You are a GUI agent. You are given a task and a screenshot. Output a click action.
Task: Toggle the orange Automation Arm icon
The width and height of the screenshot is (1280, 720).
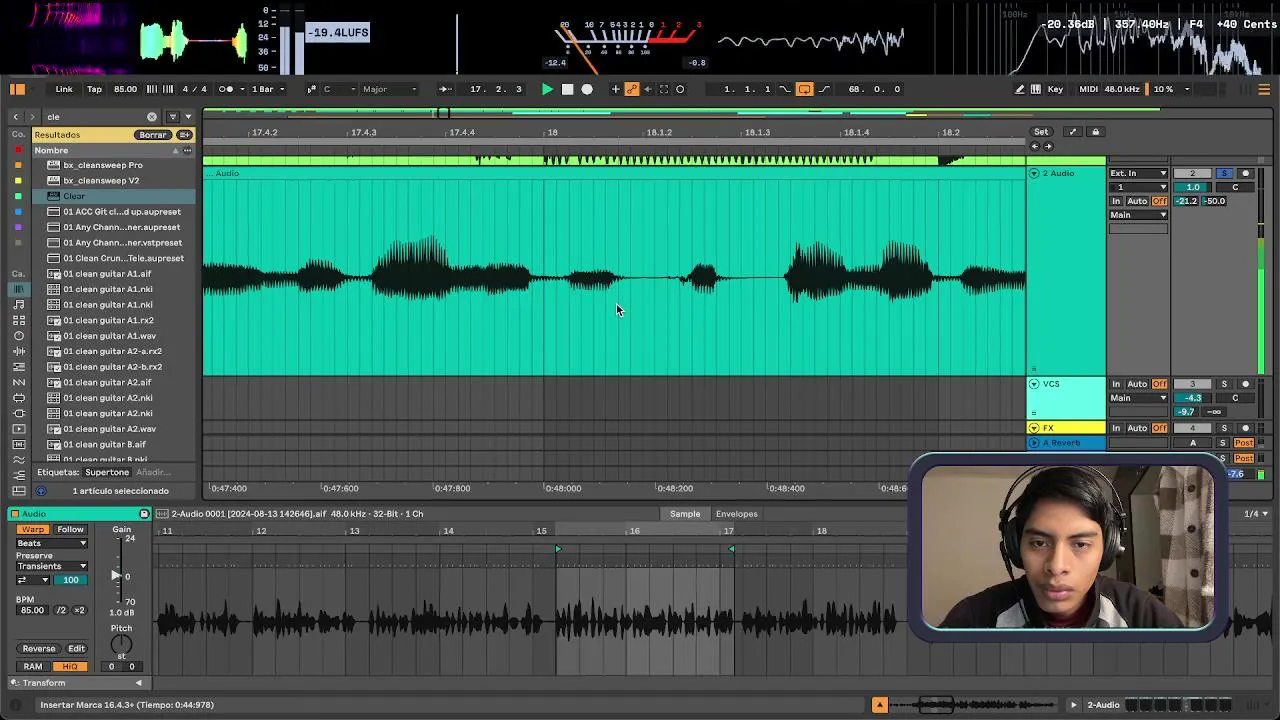coord(631,89)
